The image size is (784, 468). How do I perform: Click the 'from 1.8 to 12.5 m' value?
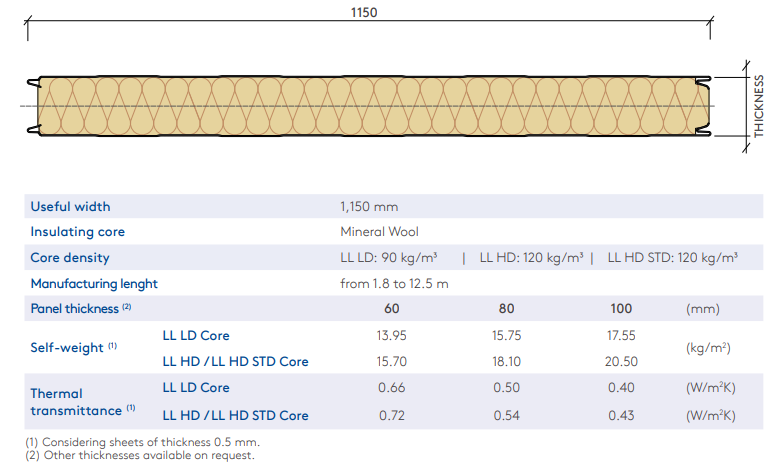(x=394, y=284)
